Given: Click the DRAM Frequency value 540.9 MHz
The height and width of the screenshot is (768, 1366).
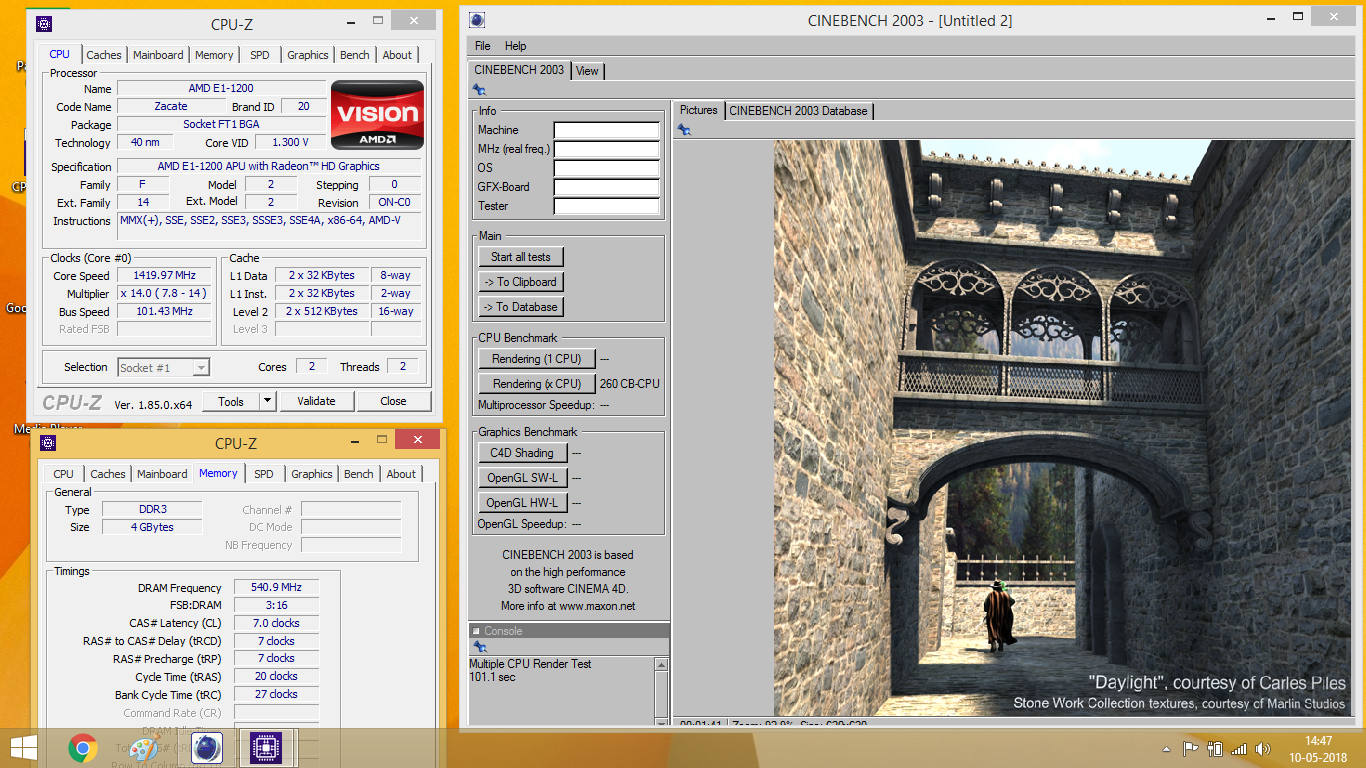Looking at the screenshot, I should (x=277, y=588).
